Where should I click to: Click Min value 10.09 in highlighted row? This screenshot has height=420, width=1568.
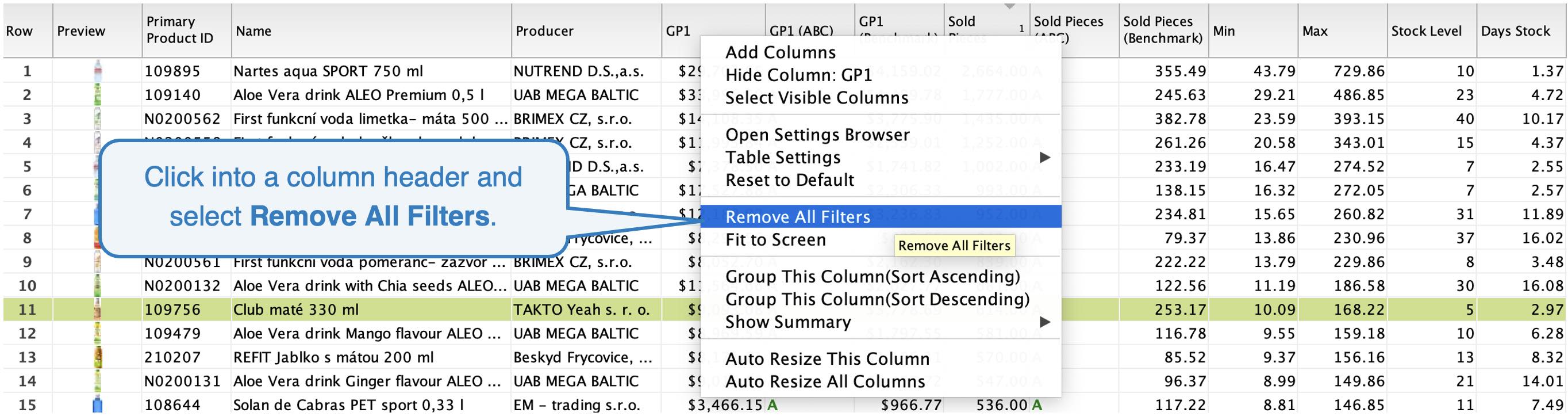1274,309
